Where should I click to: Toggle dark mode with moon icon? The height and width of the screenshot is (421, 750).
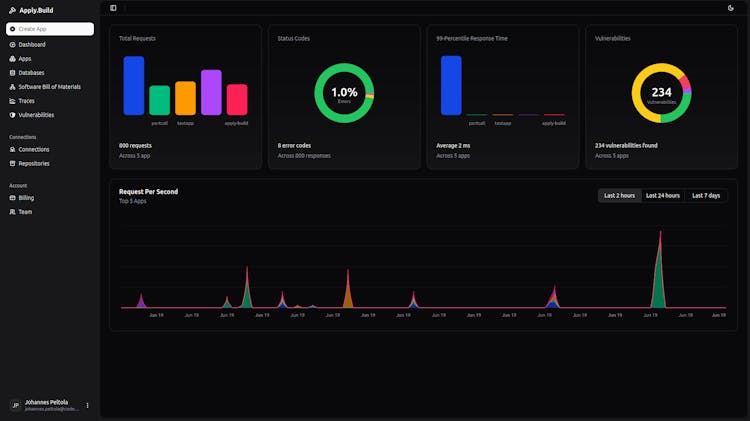731,8
